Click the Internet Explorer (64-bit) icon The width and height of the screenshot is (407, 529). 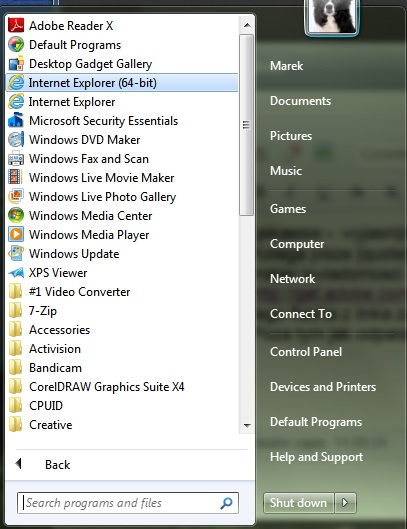[x=16, y=83]
